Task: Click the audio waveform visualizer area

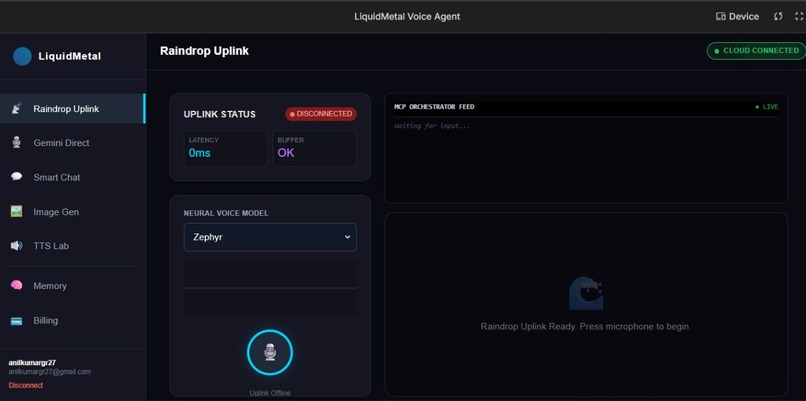Action: click(x=270, y=288)
